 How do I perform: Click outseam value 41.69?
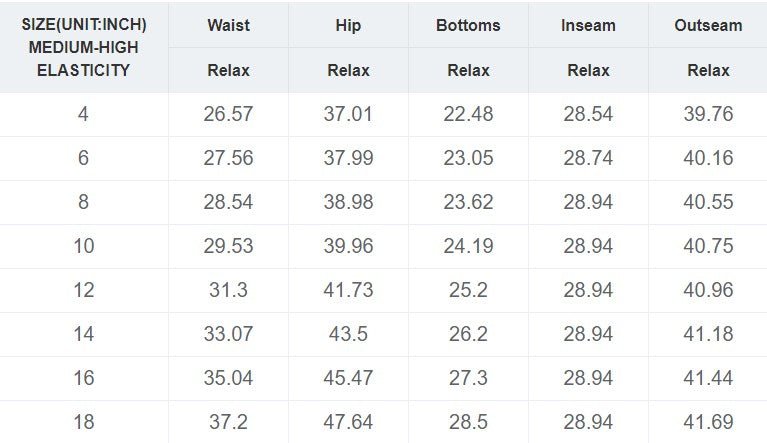coord(708,422)
